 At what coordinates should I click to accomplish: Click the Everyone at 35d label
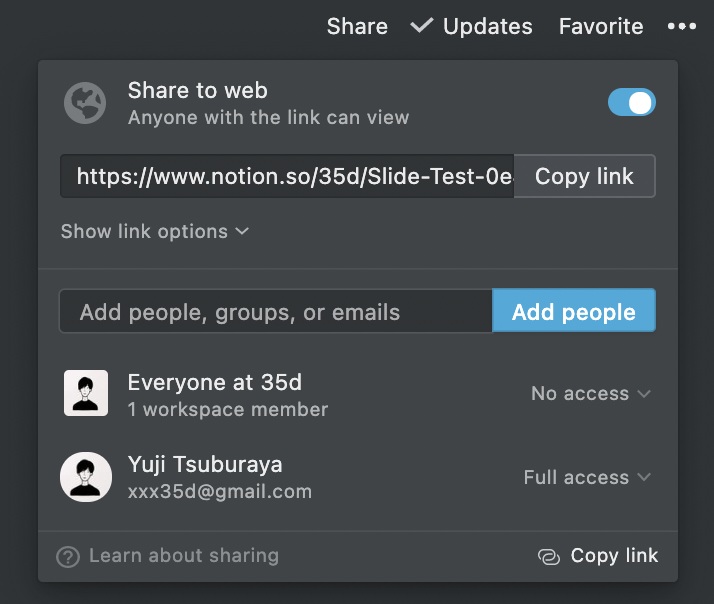tap(214, 382)
